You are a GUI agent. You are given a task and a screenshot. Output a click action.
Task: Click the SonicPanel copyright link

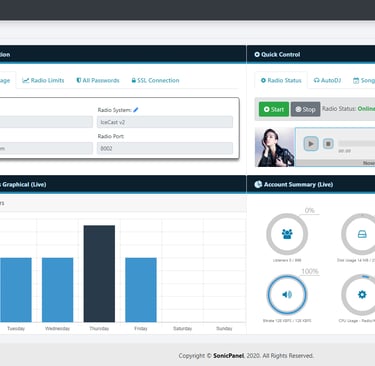[x=228, y=356]
